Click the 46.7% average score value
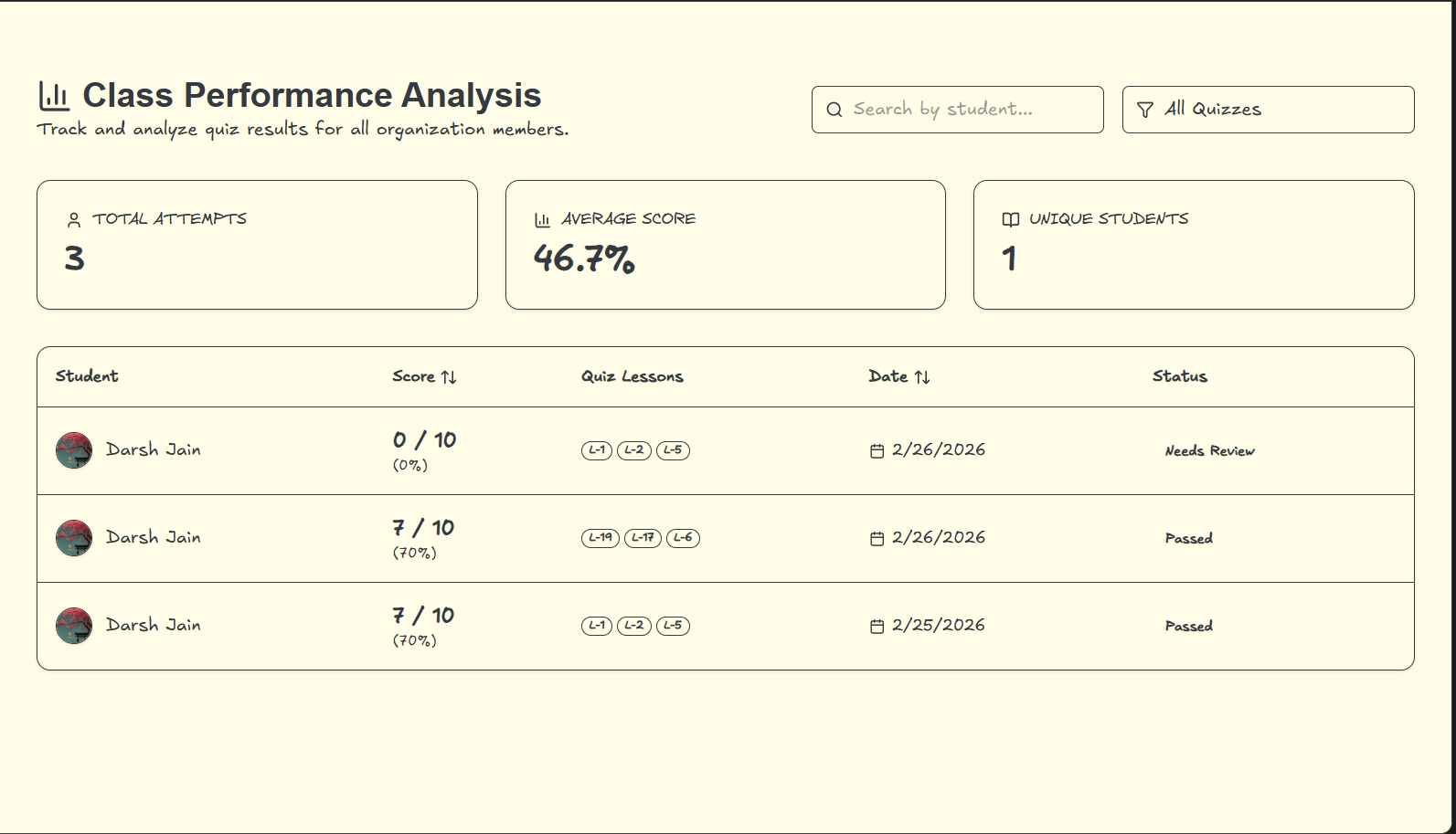Viewport: 1456px width, 834px height. (x=585, y=262)
